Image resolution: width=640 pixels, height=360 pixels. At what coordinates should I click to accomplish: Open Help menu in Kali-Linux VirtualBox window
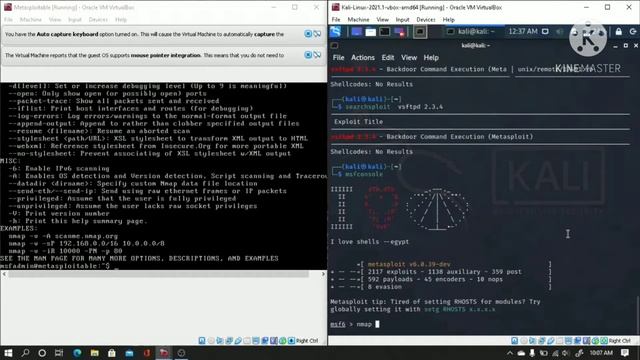[449, 20]
